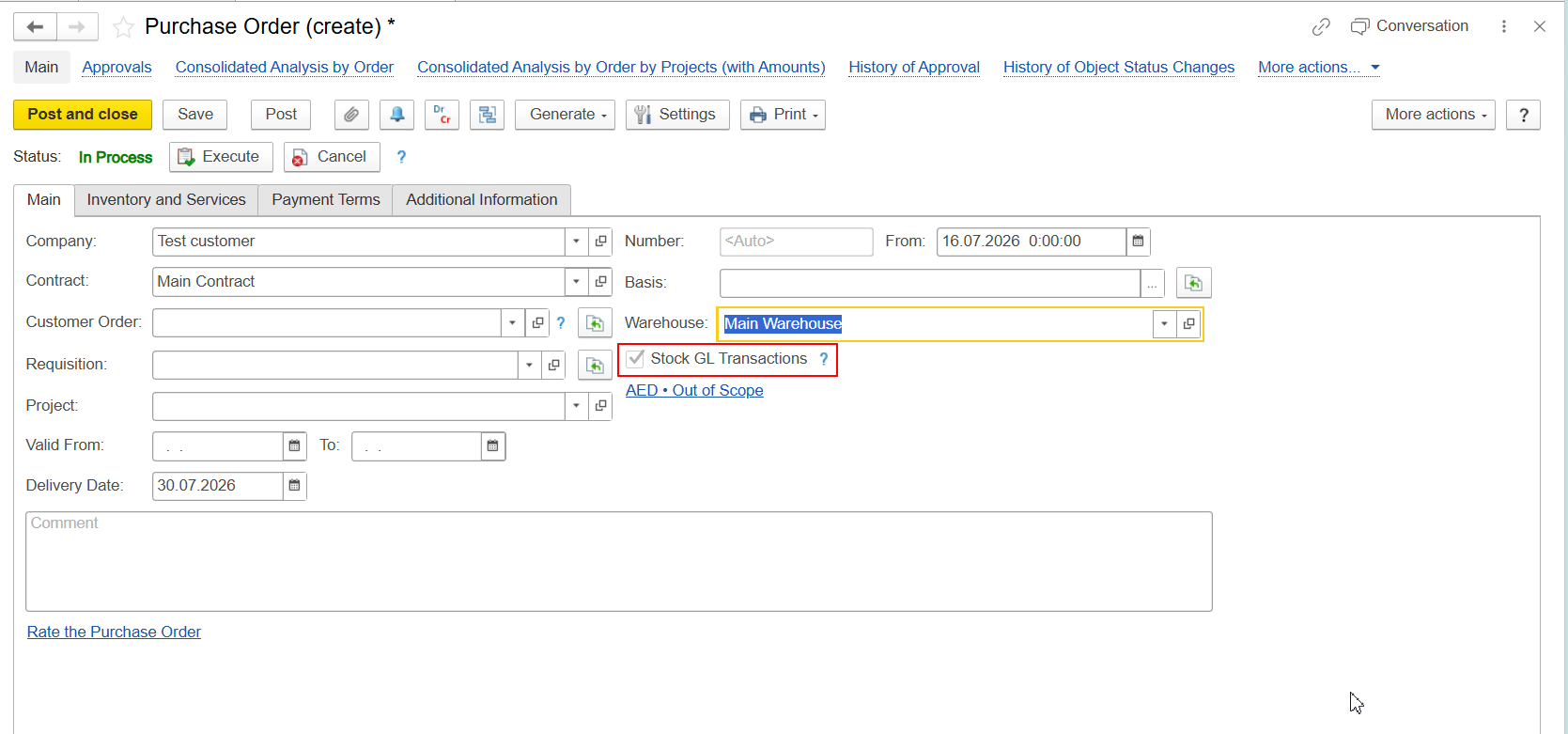
Task: Open the Print dropdown menu
Action: pyautogui.click(x=783, y=115)
